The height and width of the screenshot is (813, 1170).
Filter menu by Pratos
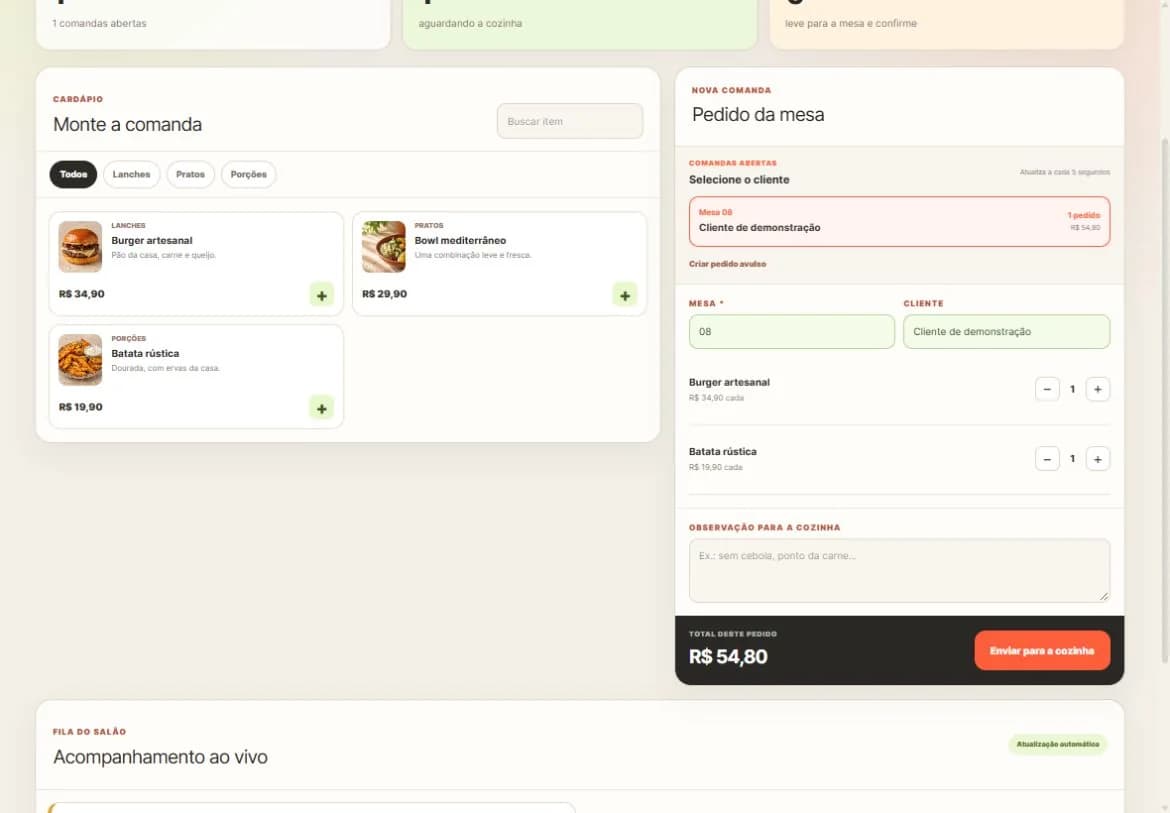(190, 175)
